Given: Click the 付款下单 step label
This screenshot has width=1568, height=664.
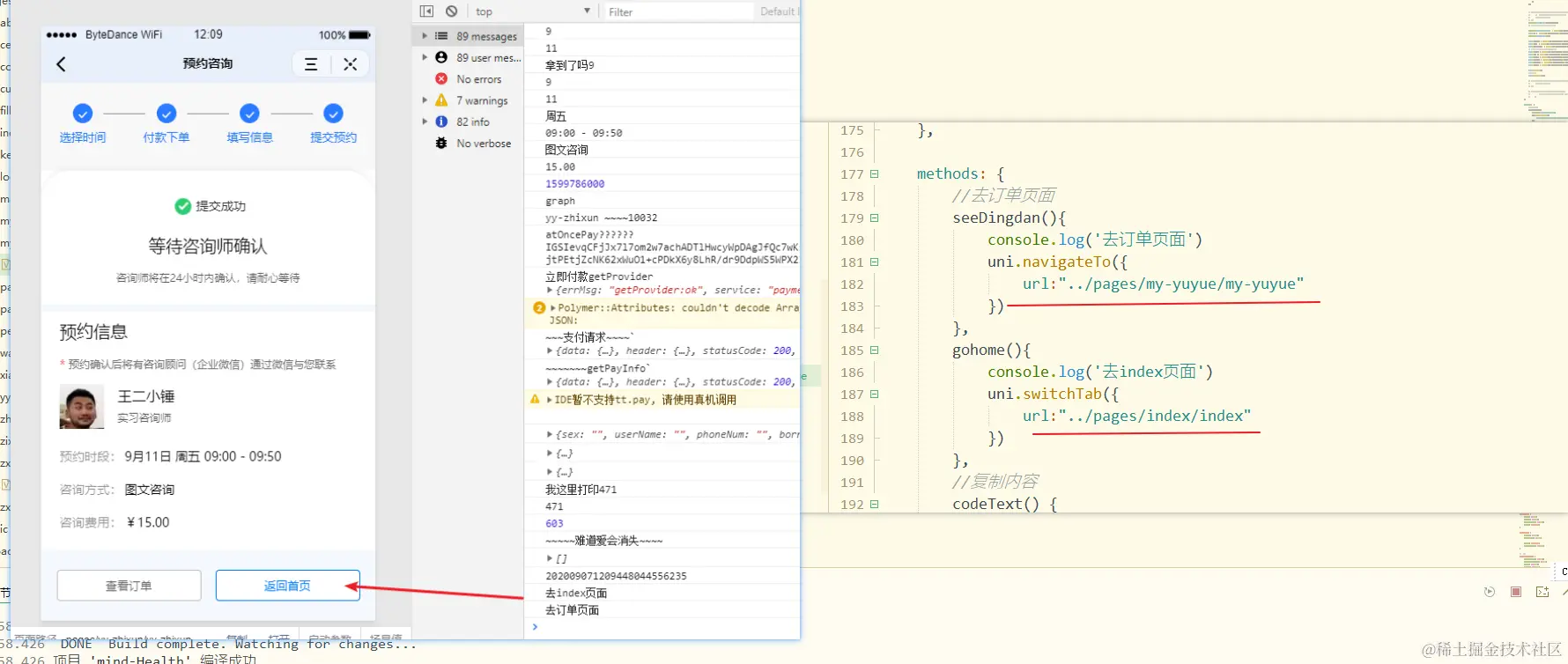Looking at the screenshot, I should [166, 137].
